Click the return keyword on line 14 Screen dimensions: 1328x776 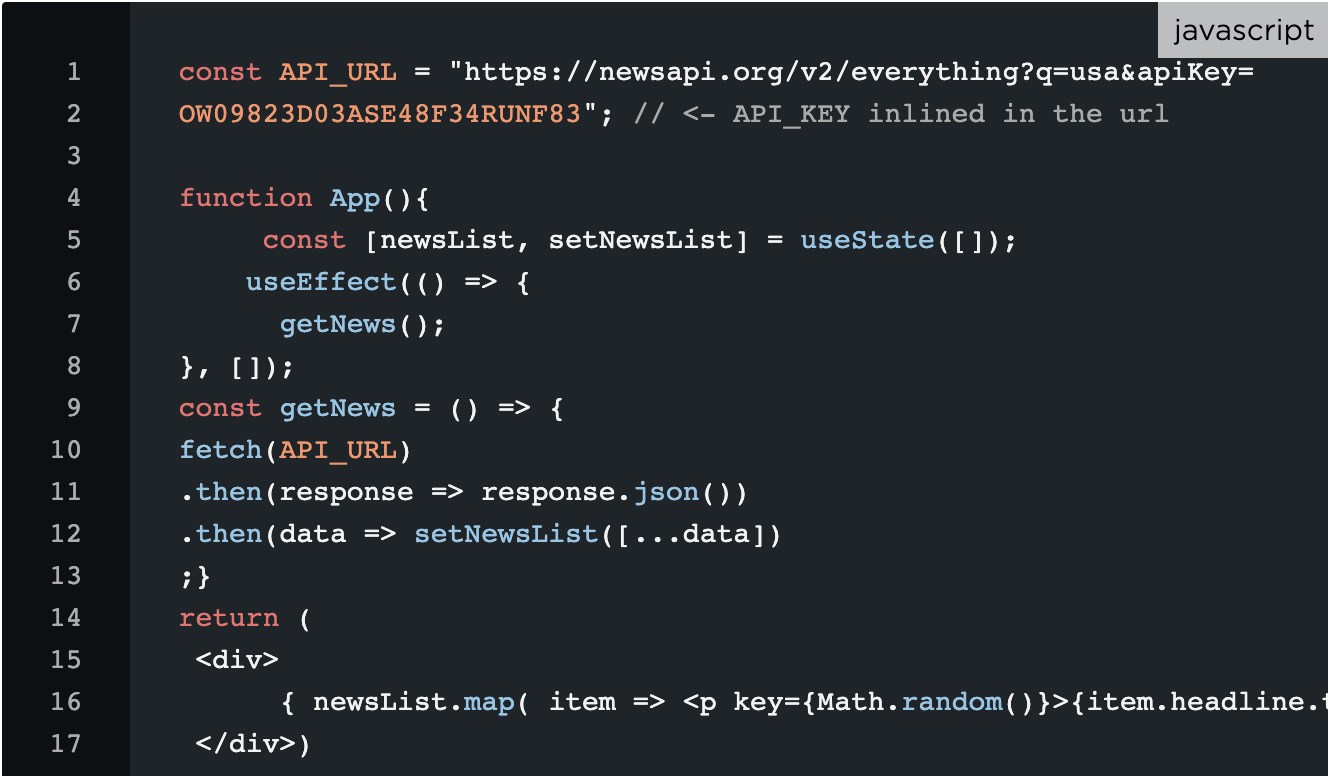[x=229, y=618]
